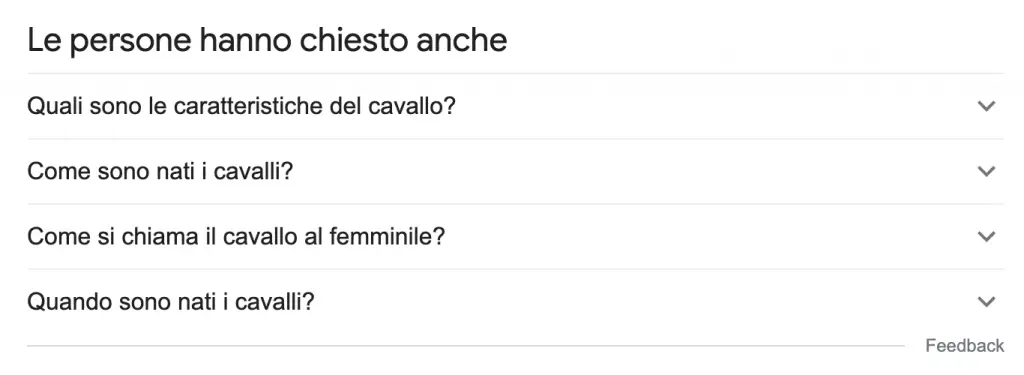Click the first down arrow in the list
The width and height of the screenshot is (1024, 375).
(x=986, y=106)
